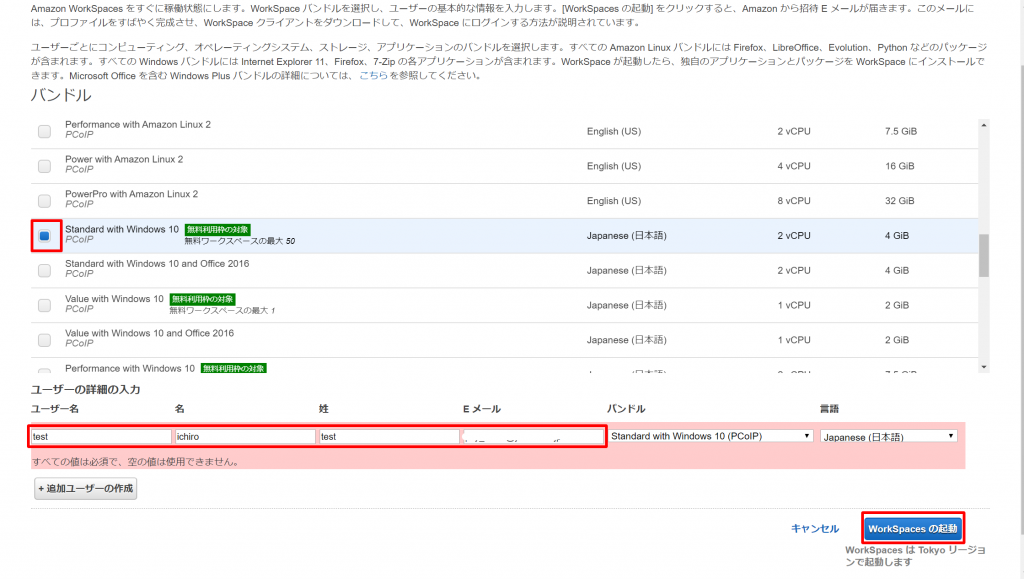This screenshot has width=1024, height=579.
Task: Click 'English (US)' in the PowerPro row
Action: [614, 201]
